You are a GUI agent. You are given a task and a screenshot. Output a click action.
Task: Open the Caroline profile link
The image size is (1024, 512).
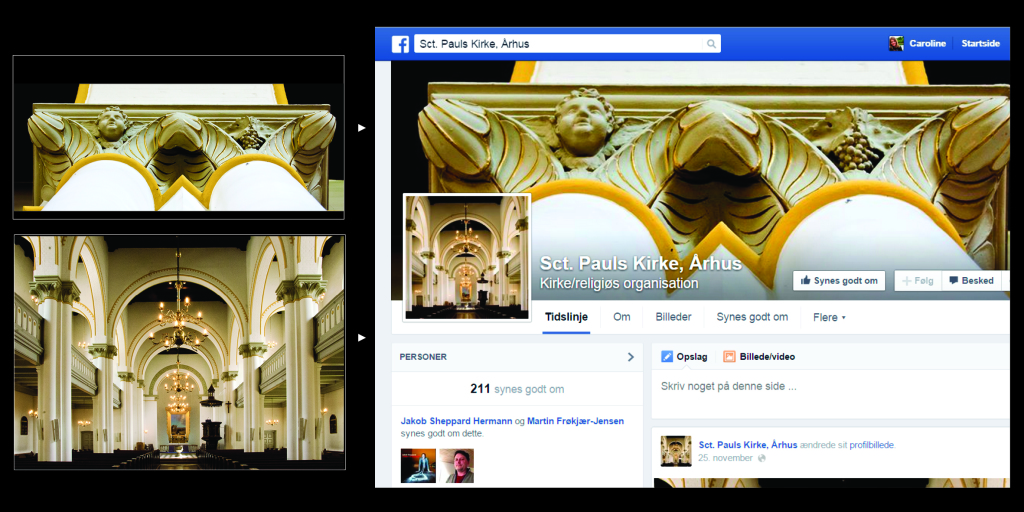point(926,44)
